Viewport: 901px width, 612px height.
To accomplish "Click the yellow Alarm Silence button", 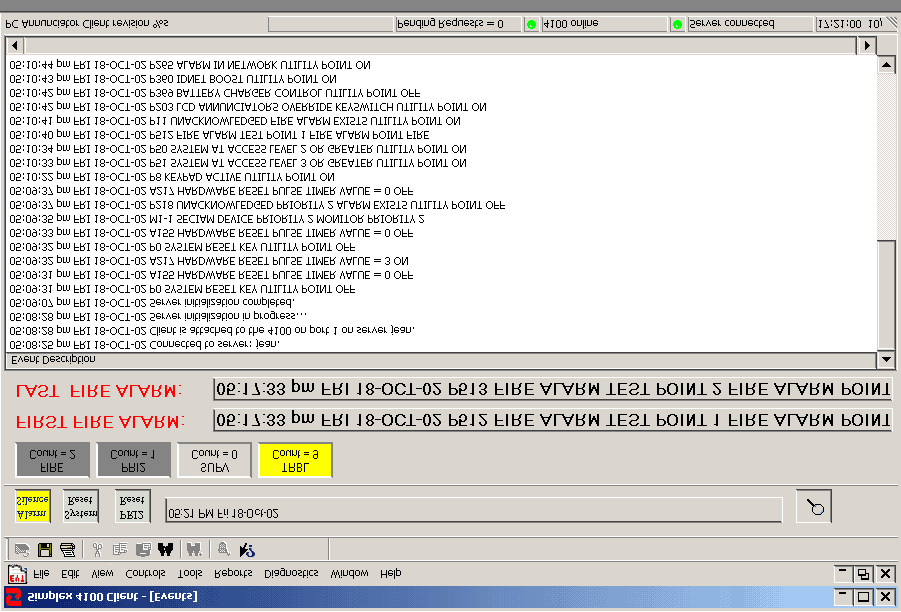I will [33, 506].
